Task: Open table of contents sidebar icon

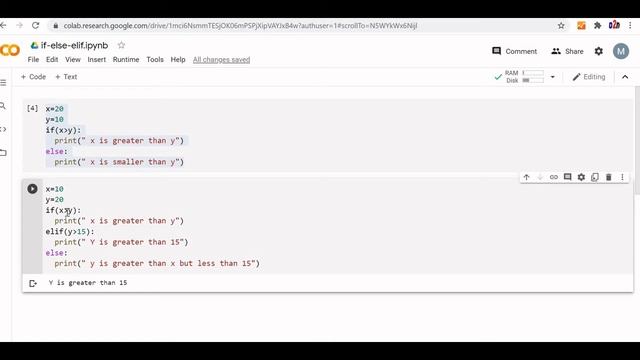Action: coord(3,83)
